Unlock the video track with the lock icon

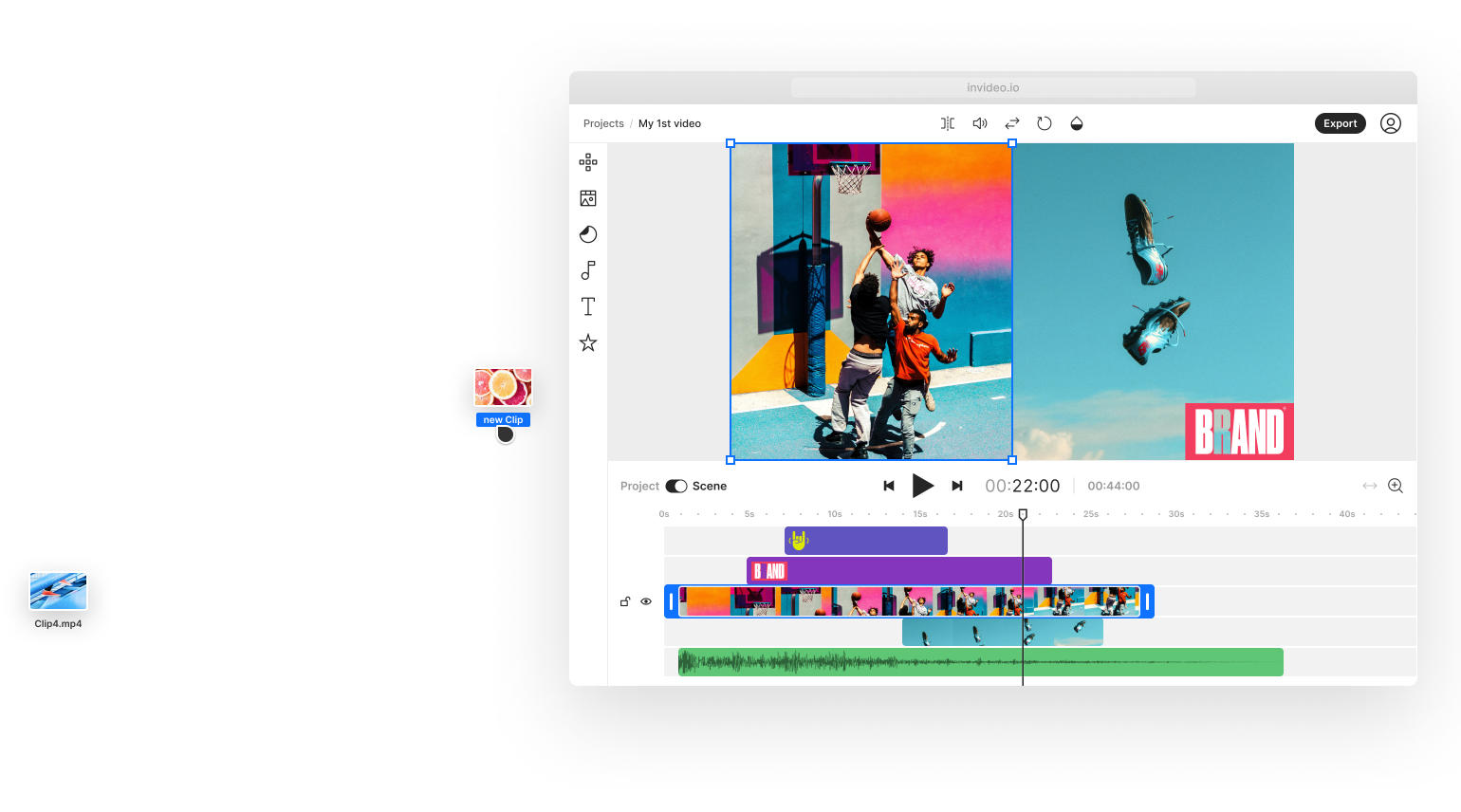[625, 601]
